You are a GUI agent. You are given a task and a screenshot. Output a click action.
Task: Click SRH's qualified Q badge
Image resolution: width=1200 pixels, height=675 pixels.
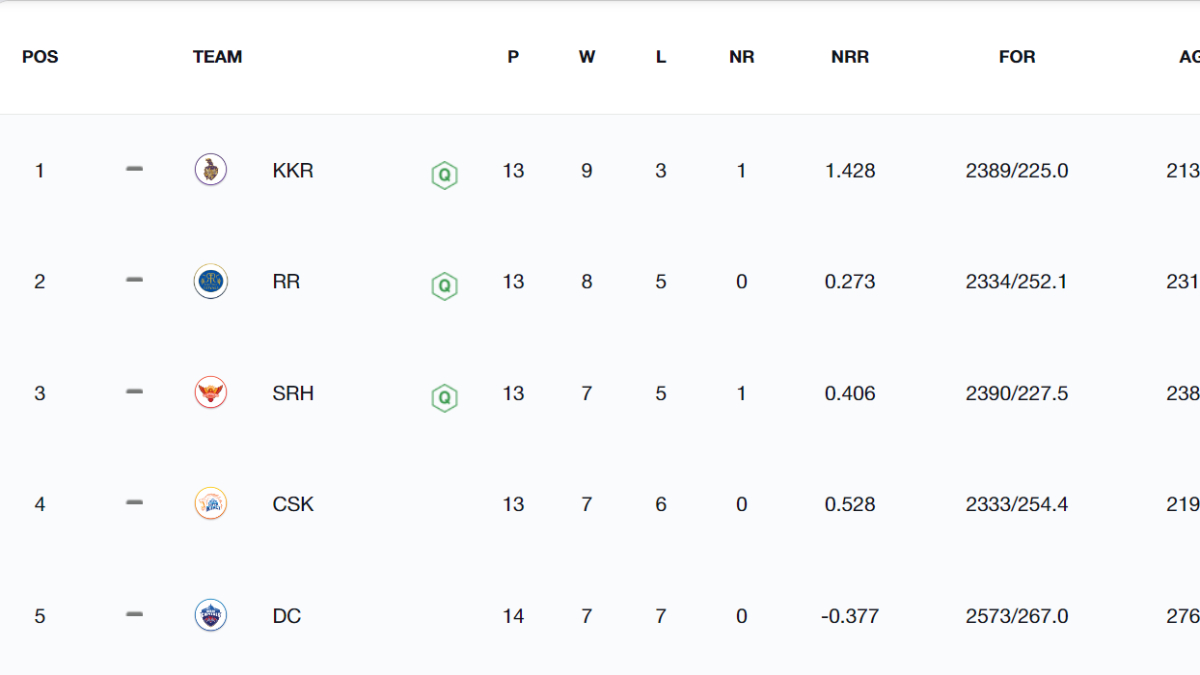(444, 398)
